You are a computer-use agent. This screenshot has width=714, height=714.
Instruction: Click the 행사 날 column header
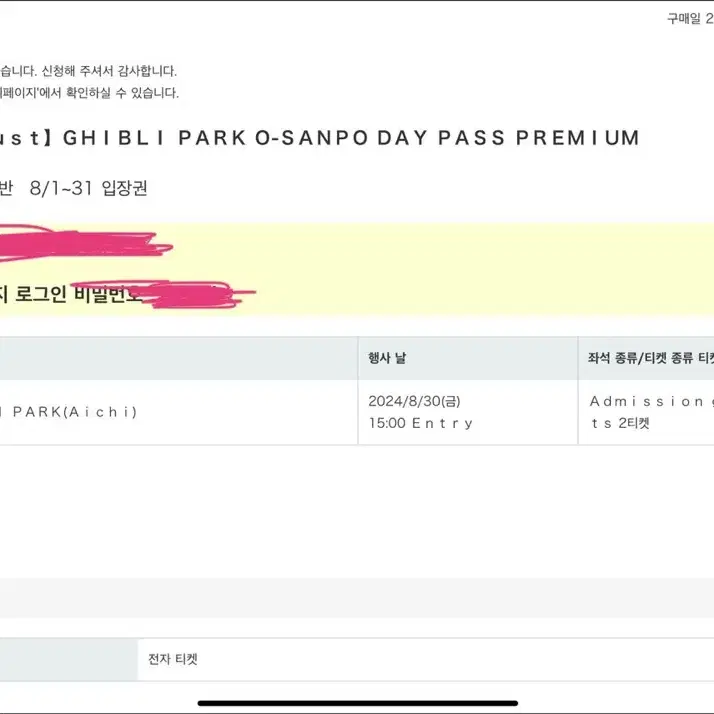pos(387,358)
